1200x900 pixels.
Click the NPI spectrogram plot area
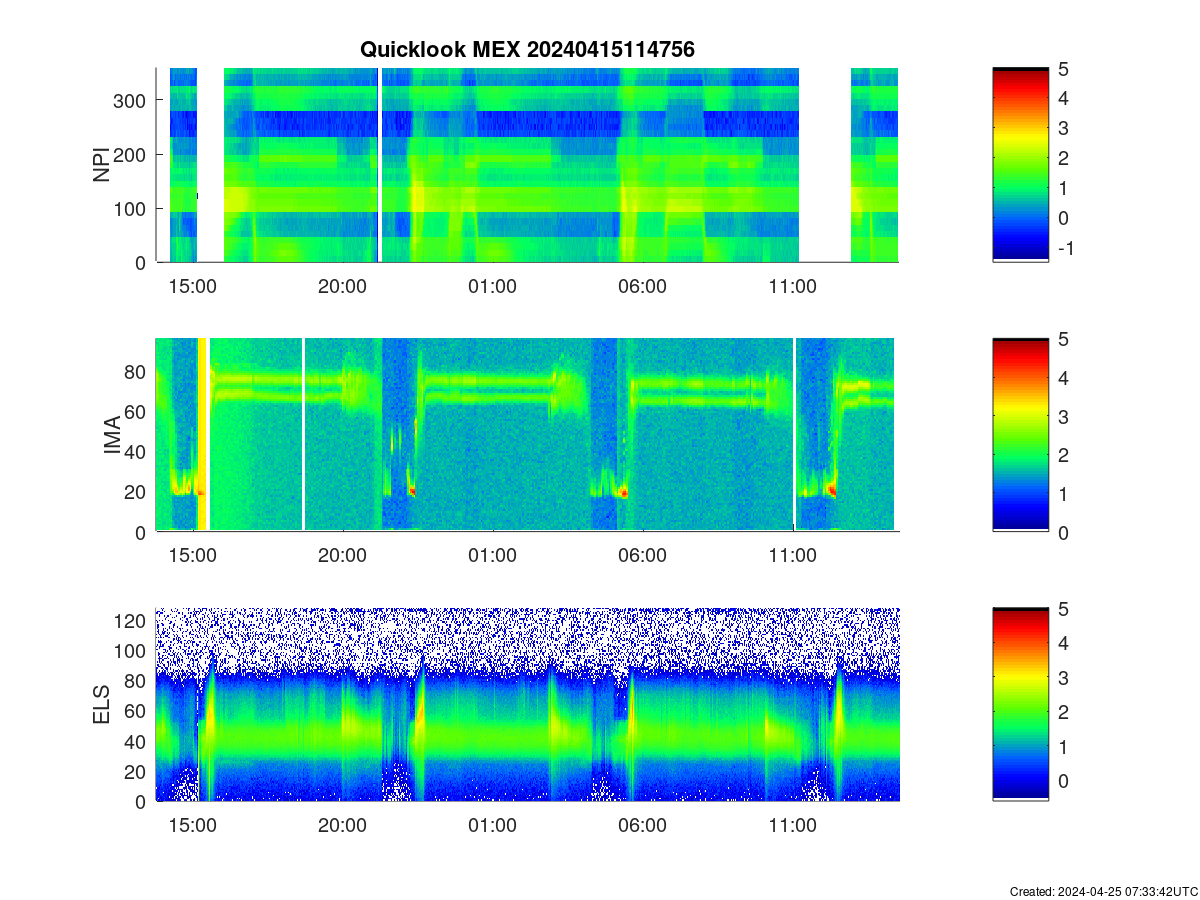(527, 165)
